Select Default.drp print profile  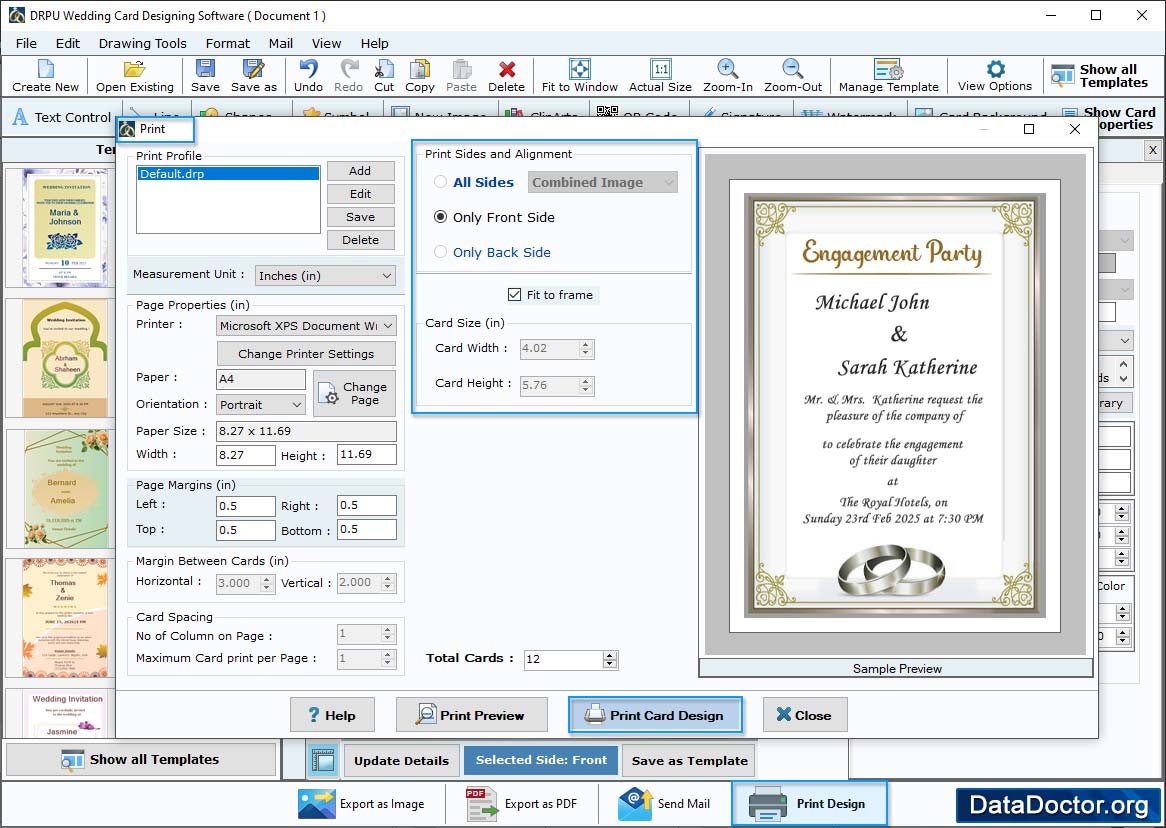pos(228,174)
